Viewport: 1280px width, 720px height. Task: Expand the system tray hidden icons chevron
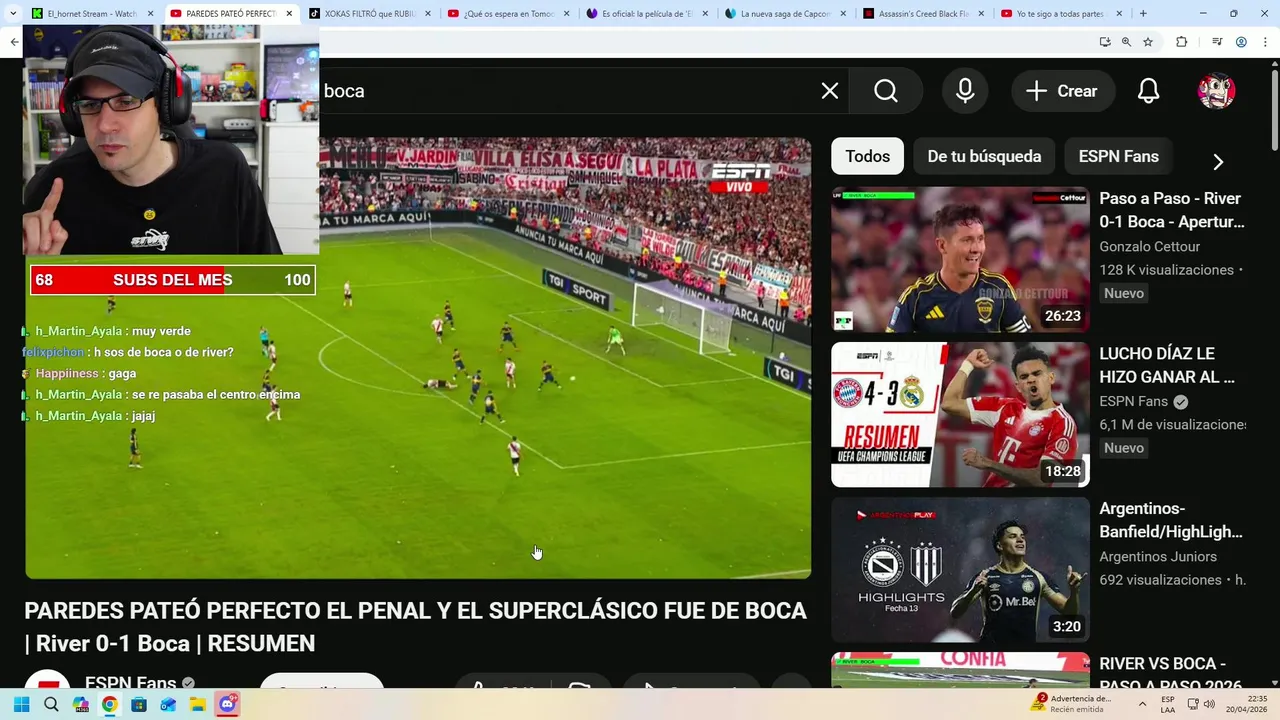coord(1142,704)
